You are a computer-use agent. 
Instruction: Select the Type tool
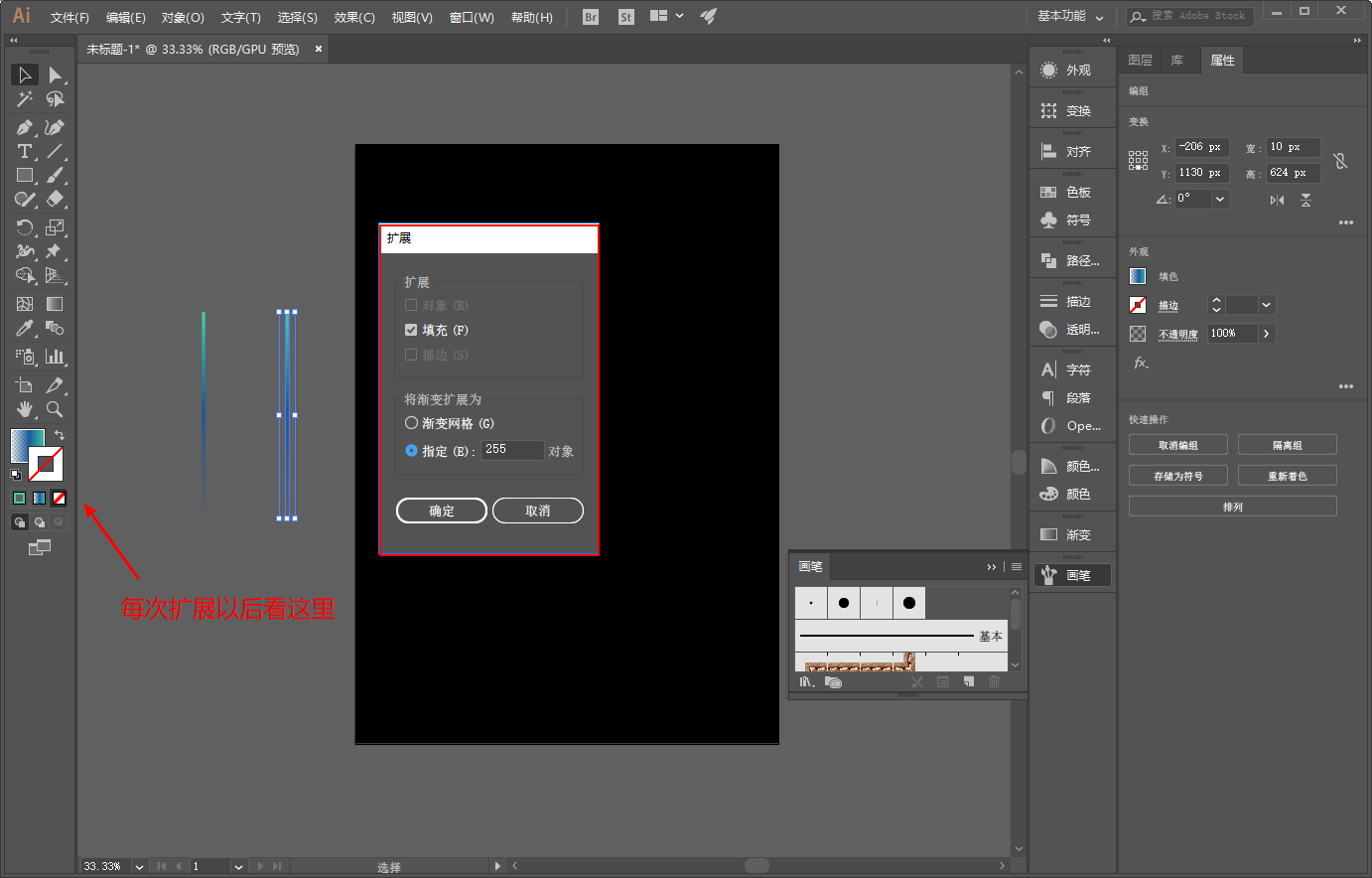point(25,151)
